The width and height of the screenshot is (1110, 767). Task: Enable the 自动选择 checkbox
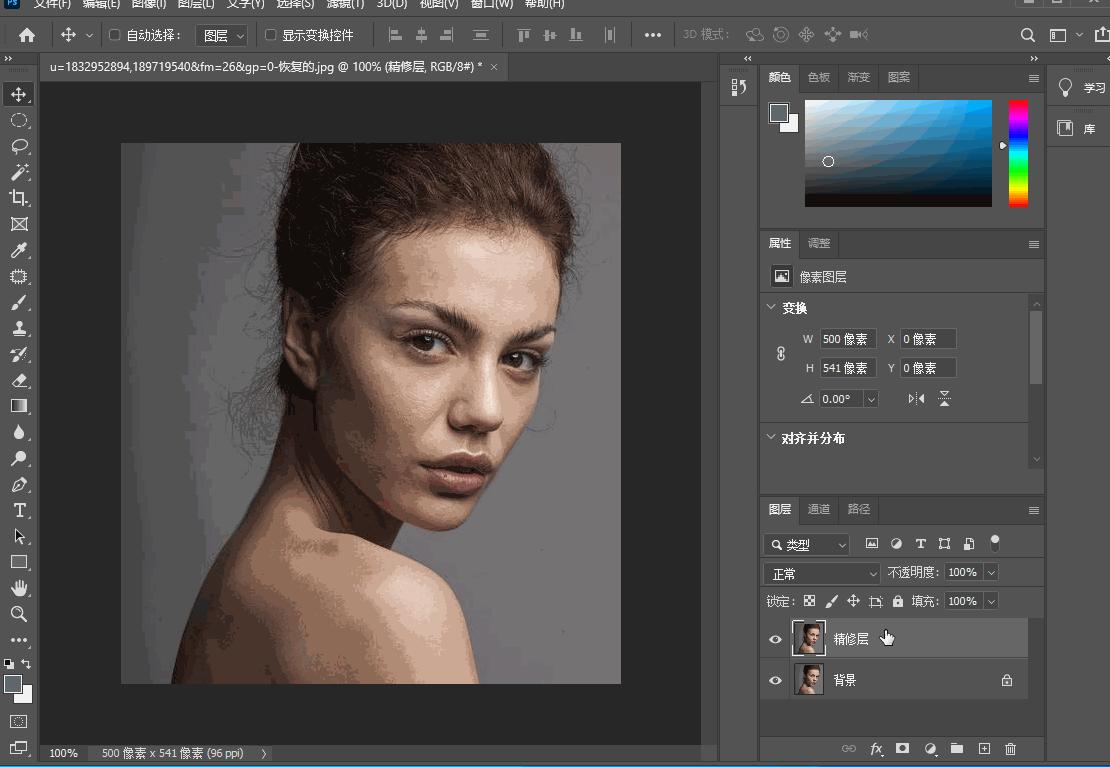pyautogui.click(x=114, y=35)
